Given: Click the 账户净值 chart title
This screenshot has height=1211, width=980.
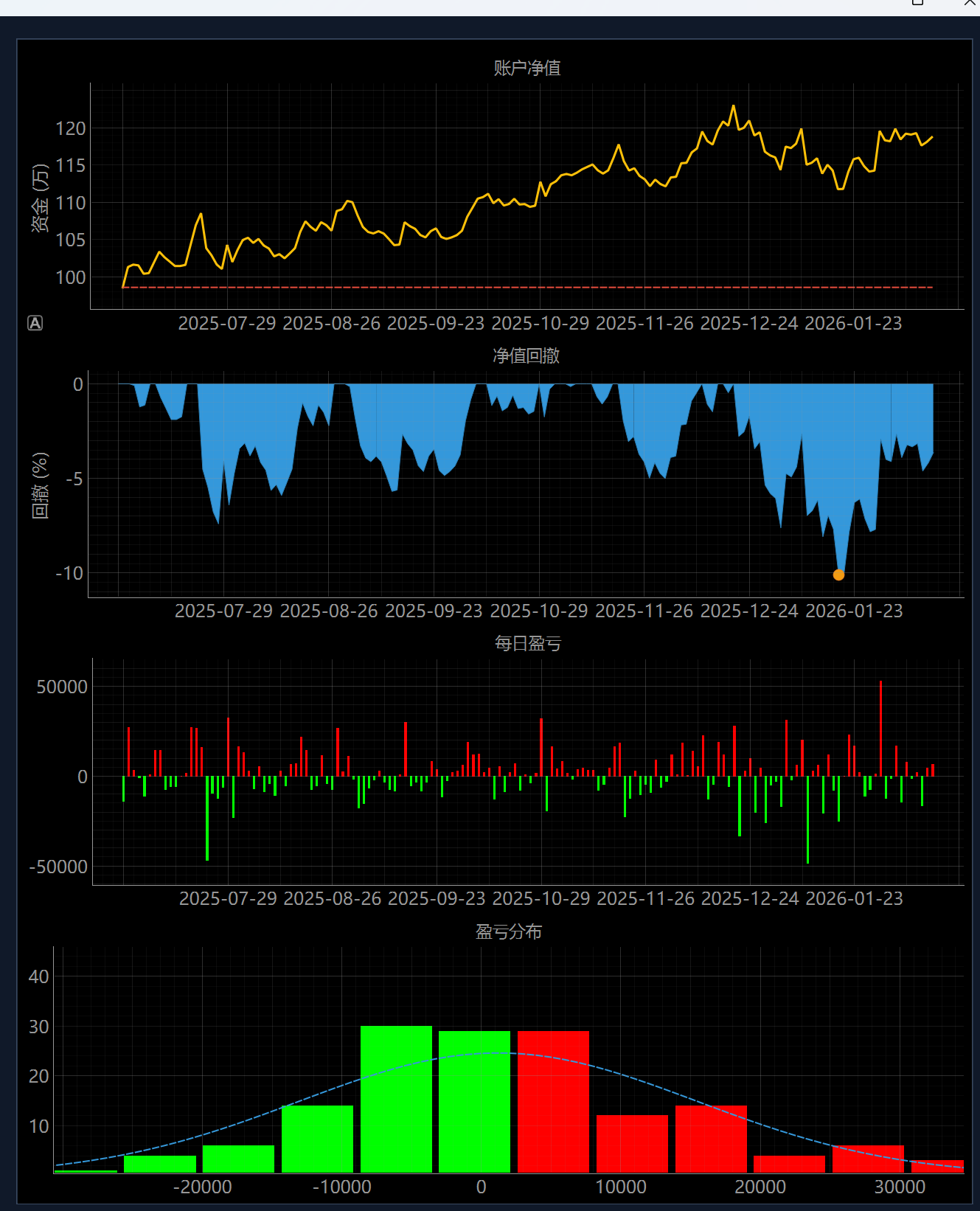Looking at the screenshot, I should [x=527, y=69].
